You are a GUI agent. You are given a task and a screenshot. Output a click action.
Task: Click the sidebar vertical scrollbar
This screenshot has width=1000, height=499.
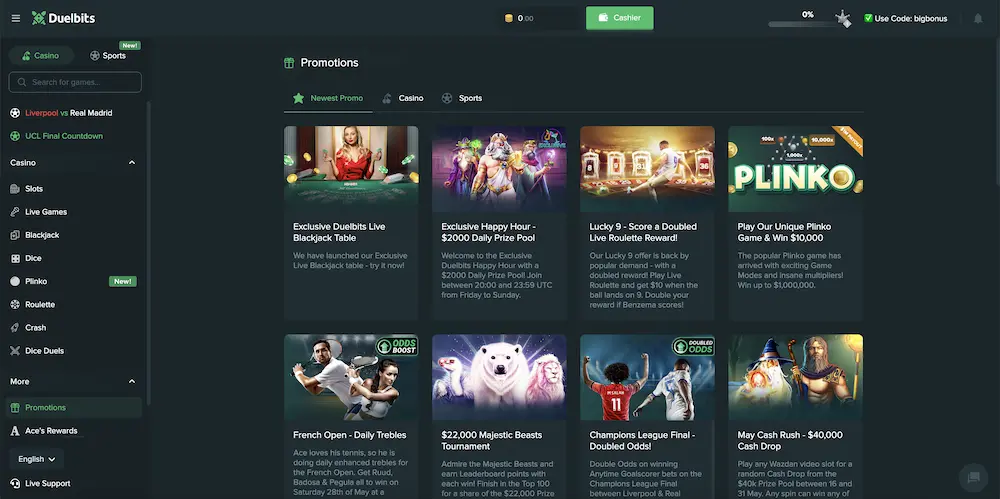pyautogui.click(x=149, y=252)
